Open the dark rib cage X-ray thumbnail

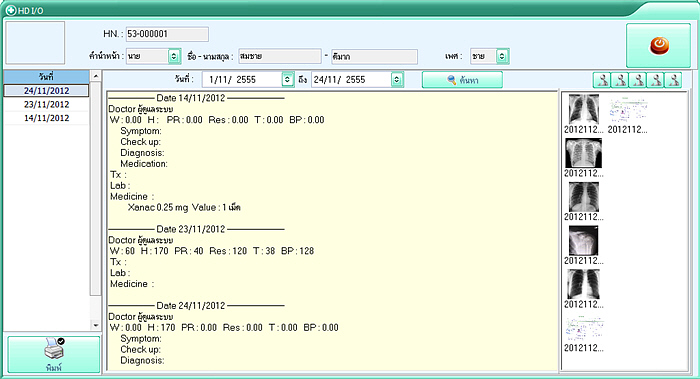[x=583, y=153]
